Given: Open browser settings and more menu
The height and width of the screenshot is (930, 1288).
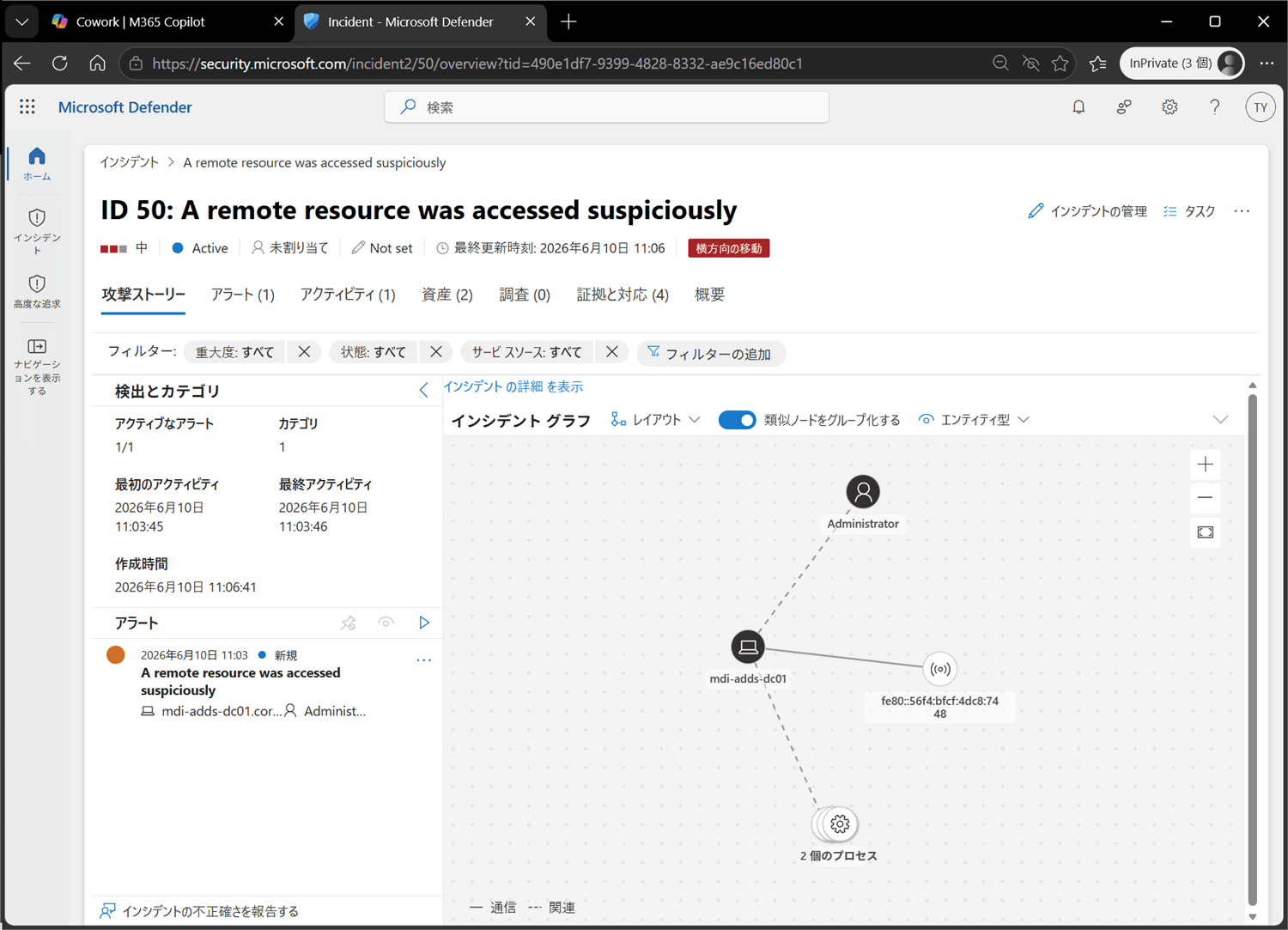Looking at the screenshot, I should point(1267,63).
